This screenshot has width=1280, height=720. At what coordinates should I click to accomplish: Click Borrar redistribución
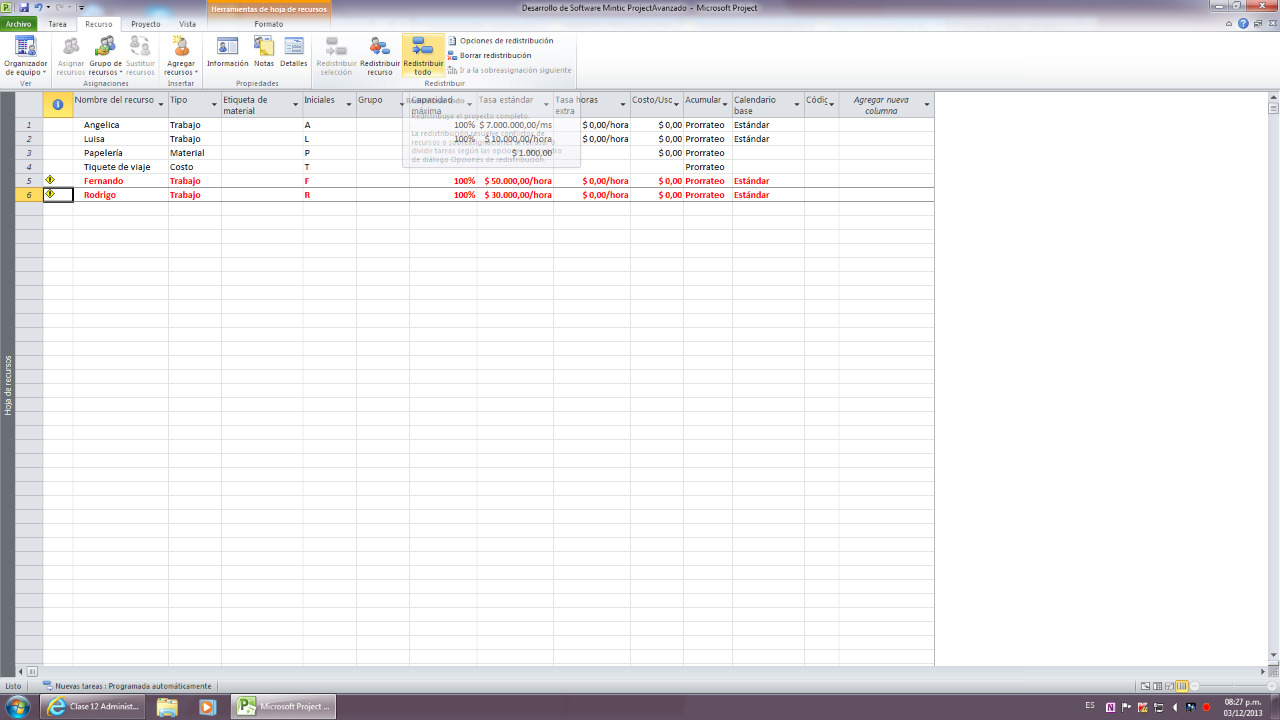click(x=489, y=55)
